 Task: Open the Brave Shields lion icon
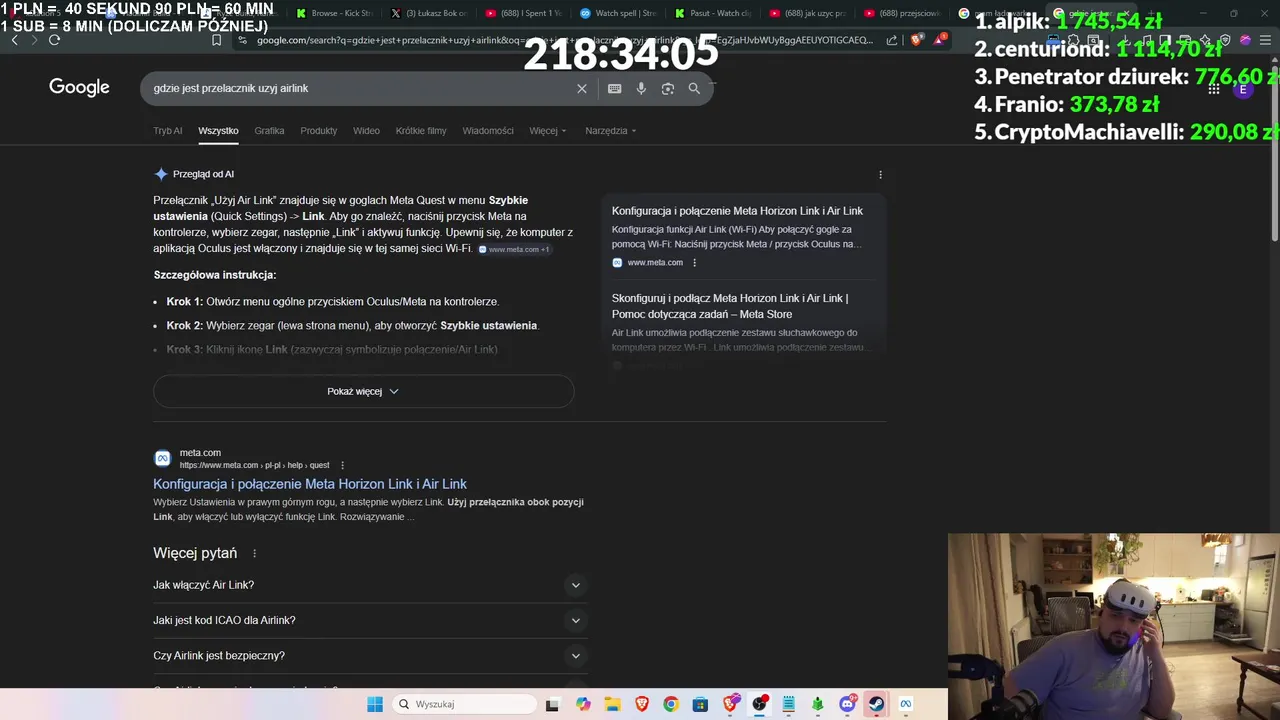917,40
